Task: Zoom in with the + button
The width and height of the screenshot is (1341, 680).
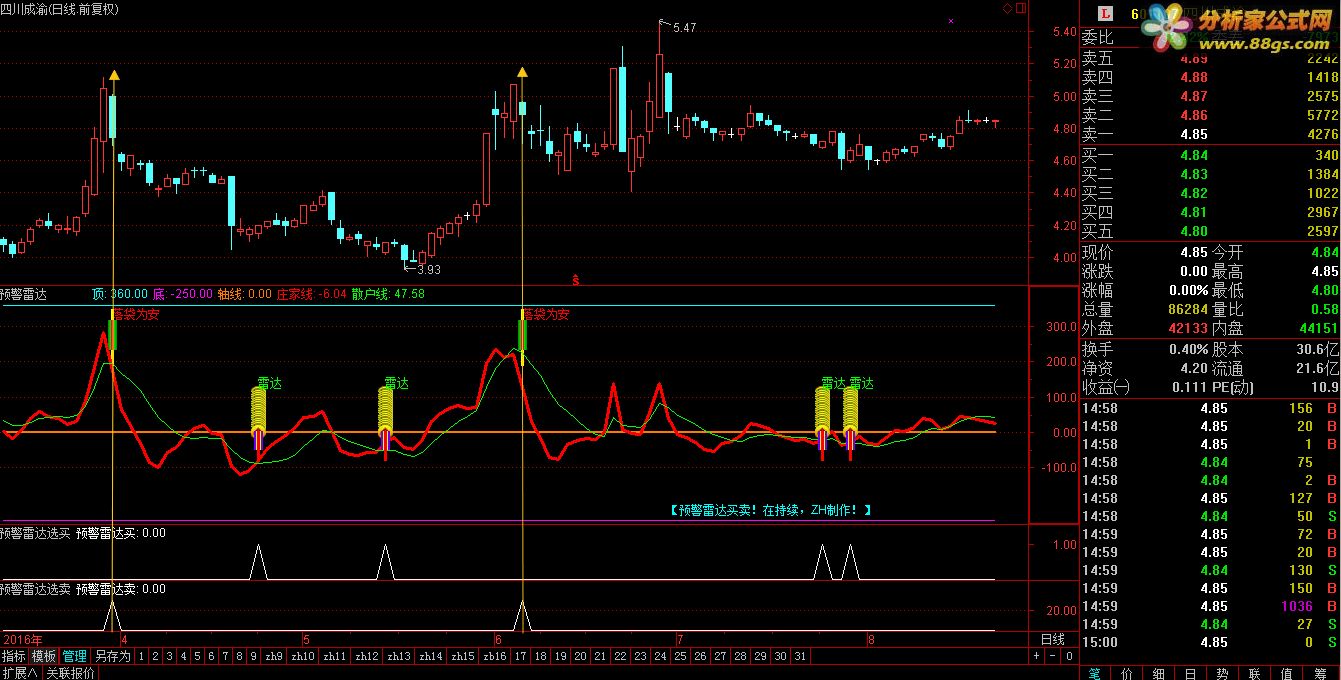Action: [1038, 656]
